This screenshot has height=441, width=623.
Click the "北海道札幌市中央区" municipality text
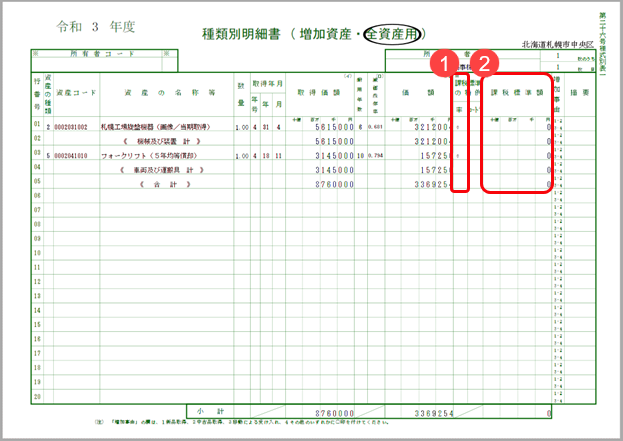(558, 44)
